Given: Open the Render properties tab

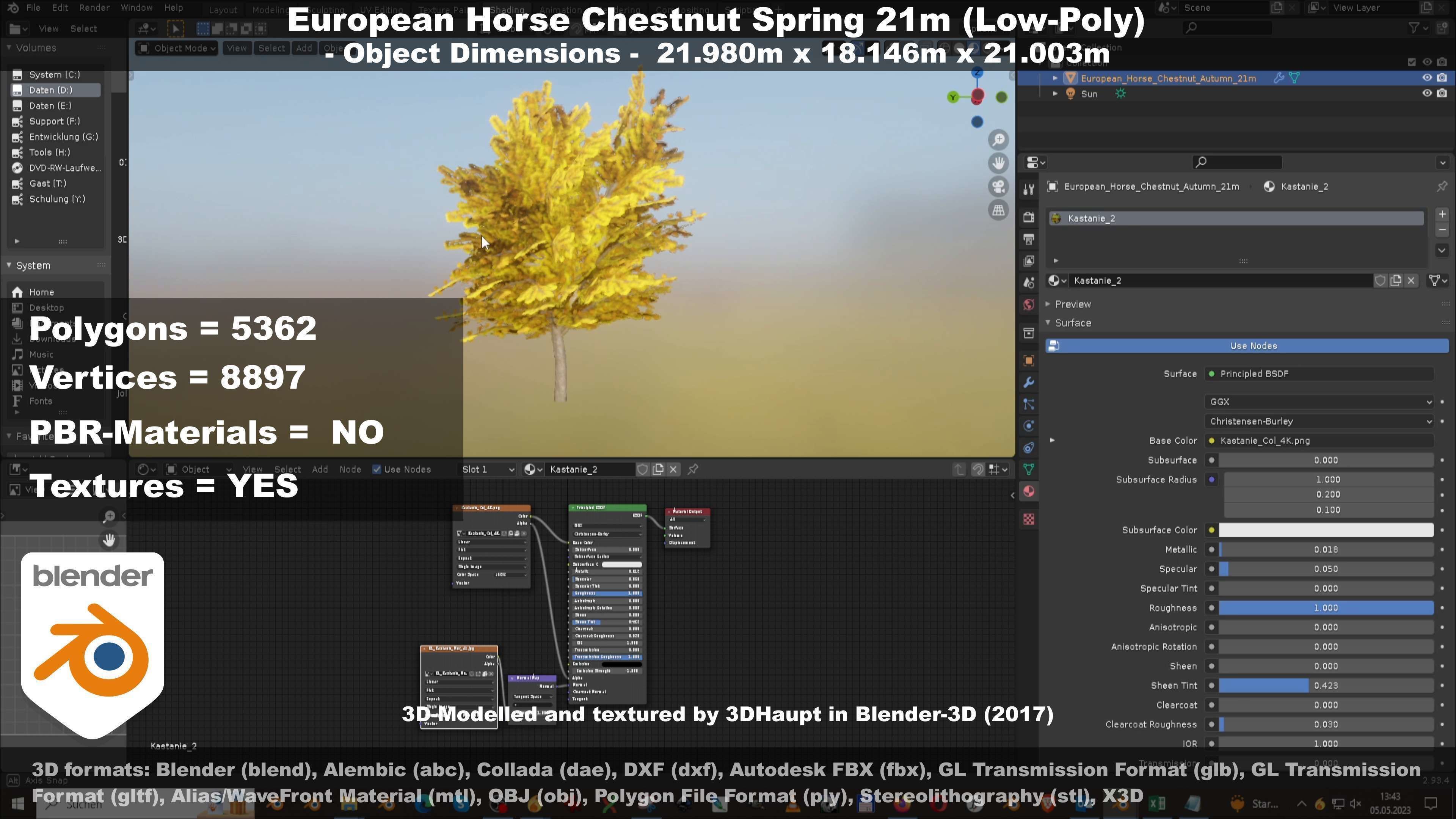Looking at the screenshot, I should tap(1029, 217).
